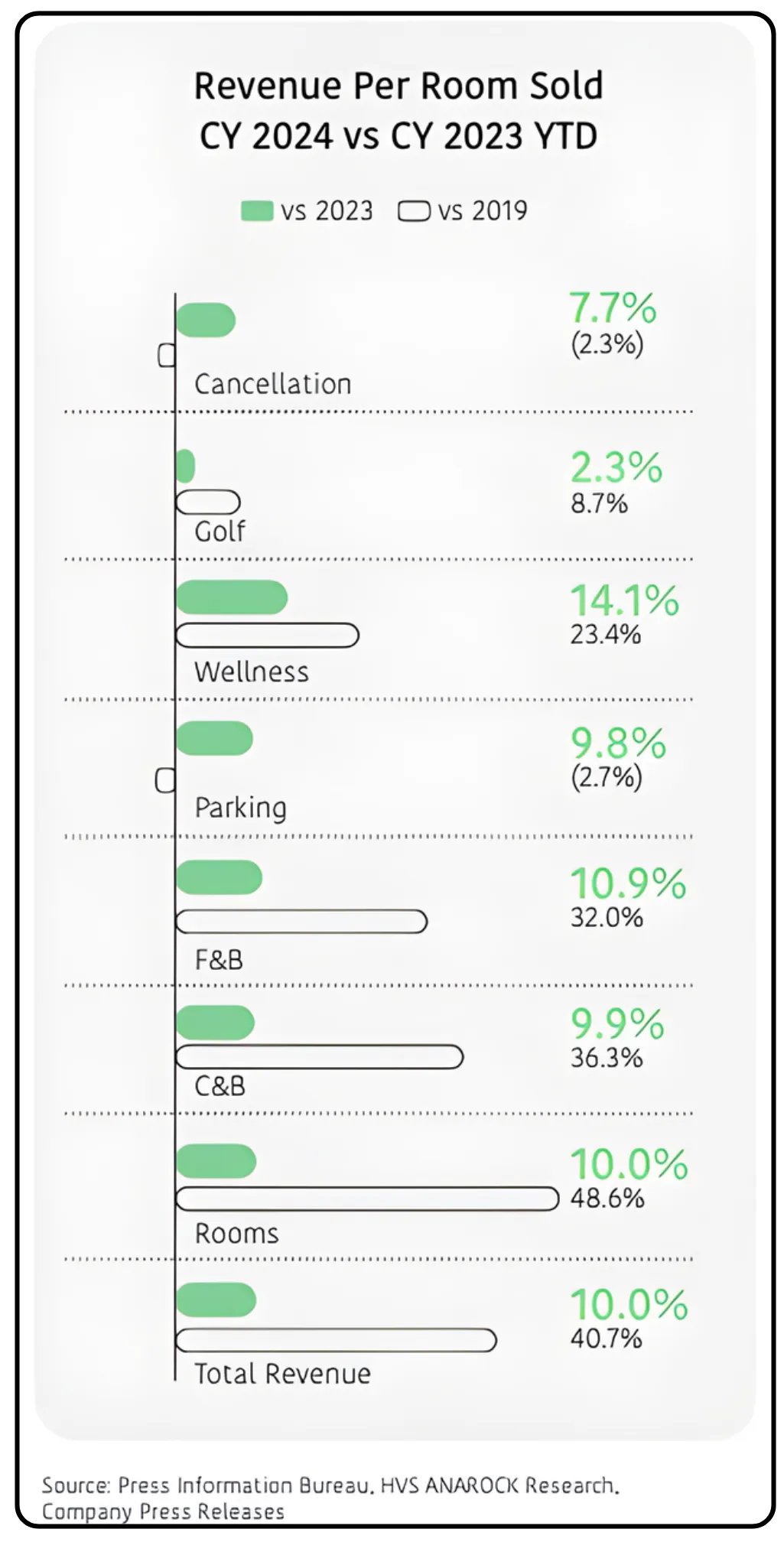Click the 14.1% Wellness value label
The height and width of the screenshot is (1542, 784).
[624, 600]
